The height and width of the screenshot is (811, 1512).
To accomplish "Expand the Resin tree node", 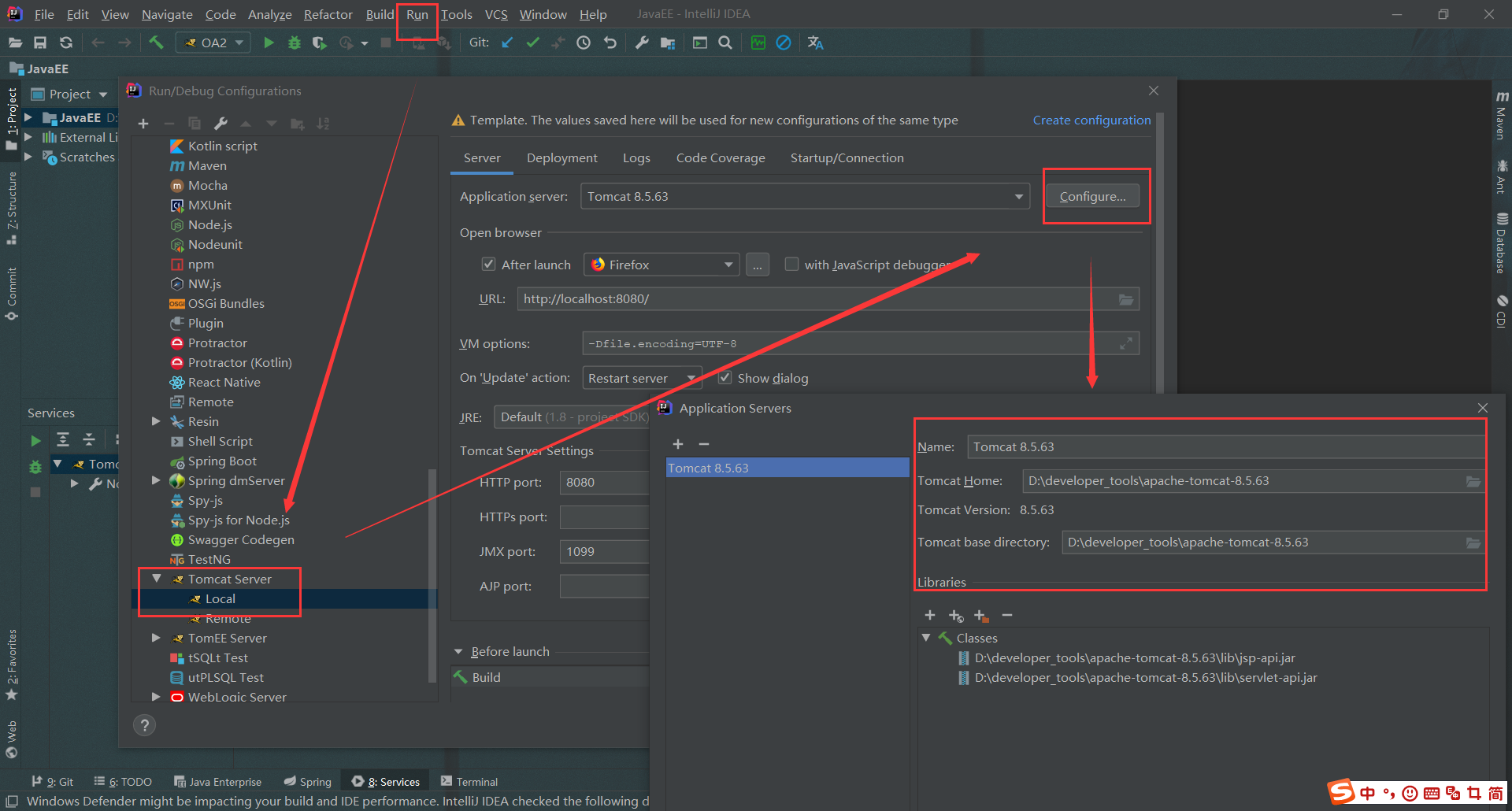I will pos(156,421).
